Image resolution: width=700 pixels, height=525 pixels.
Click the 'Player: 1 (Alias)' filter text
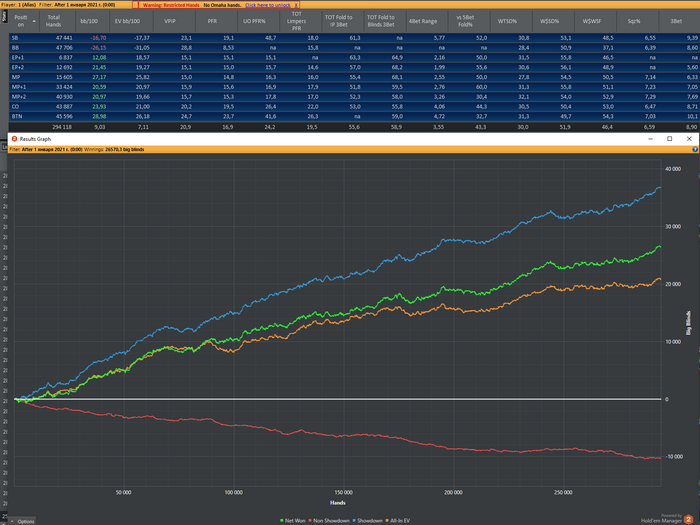(18, 5)
